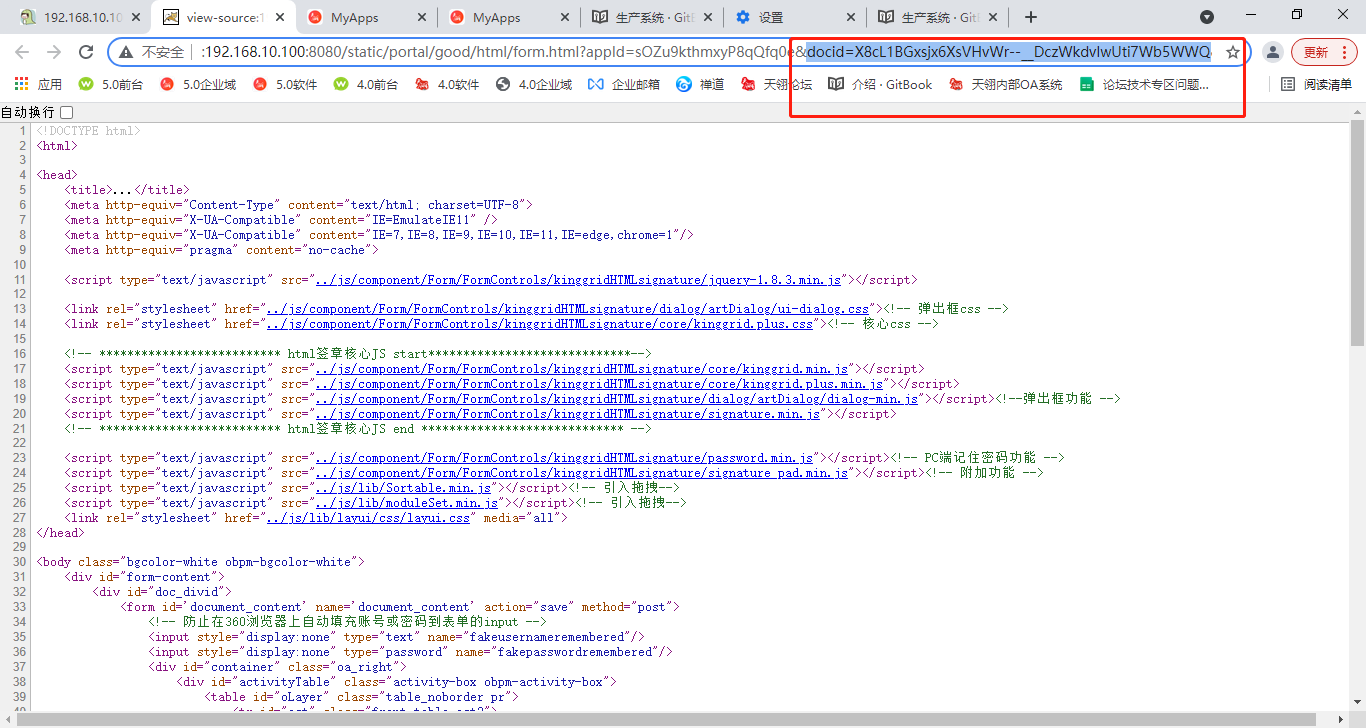Open a new tab with the plus button
1366x728 pixels.
click(x=1031, y=17)
